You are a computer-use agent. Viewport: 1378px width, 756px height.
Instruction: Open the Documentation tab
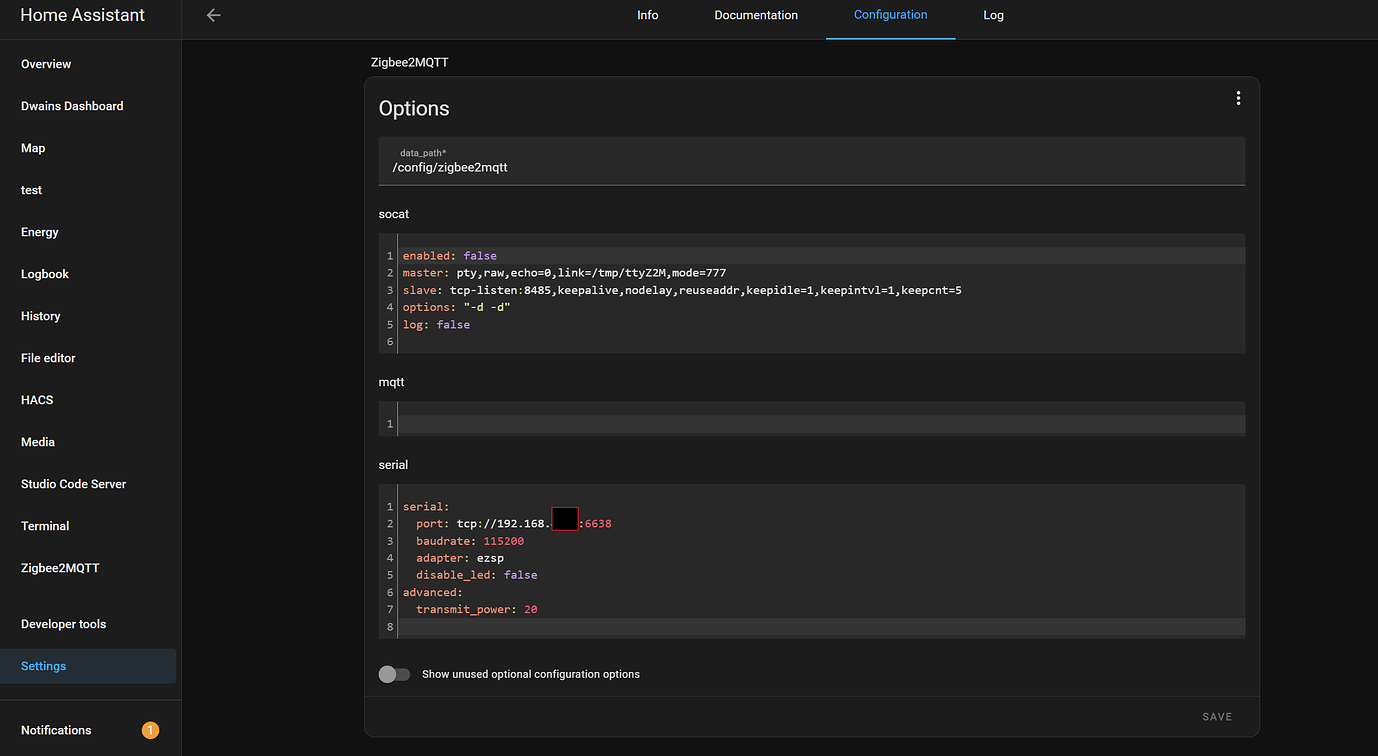coord(756,15)
